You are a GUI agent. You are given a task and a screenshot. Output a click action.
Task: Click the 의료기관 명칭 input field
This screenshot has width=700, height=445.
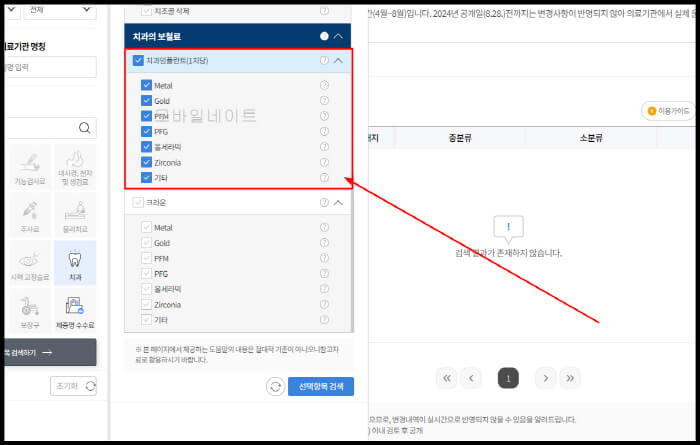[50, 67]
